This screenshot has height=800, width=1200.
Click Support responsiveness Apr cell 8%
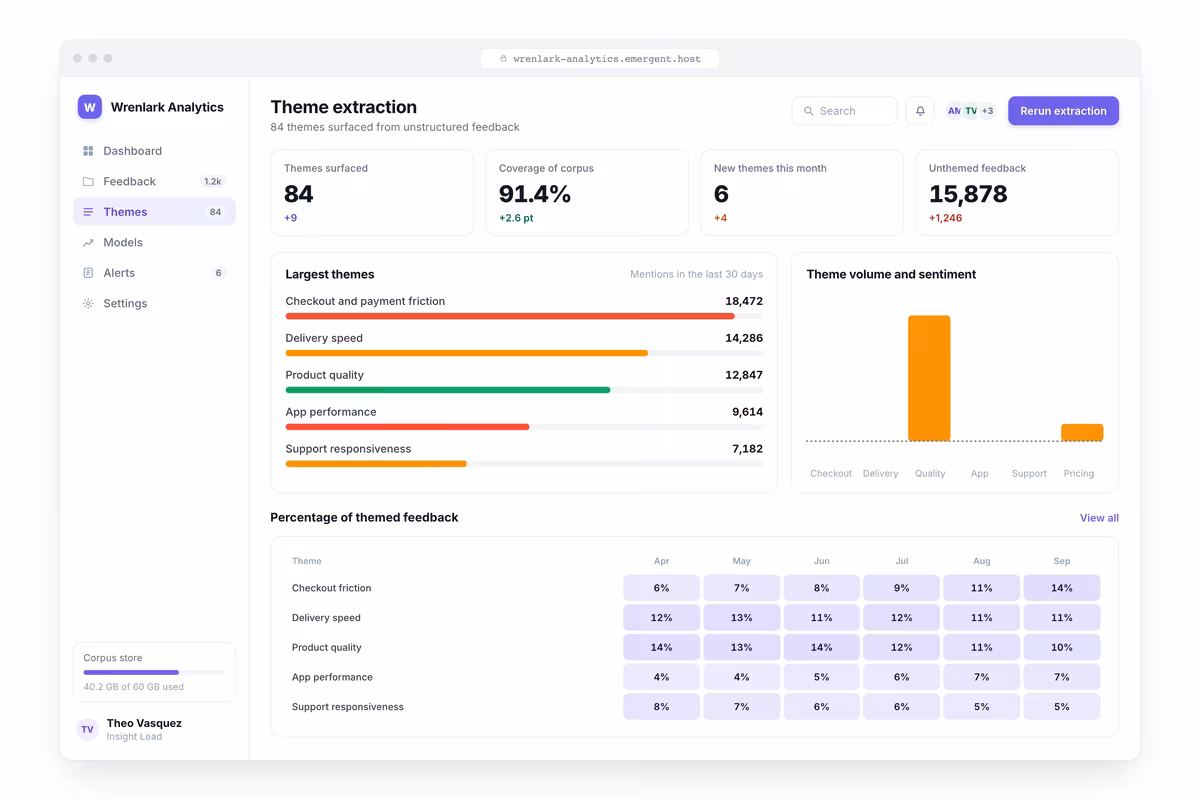click(662, 707)
